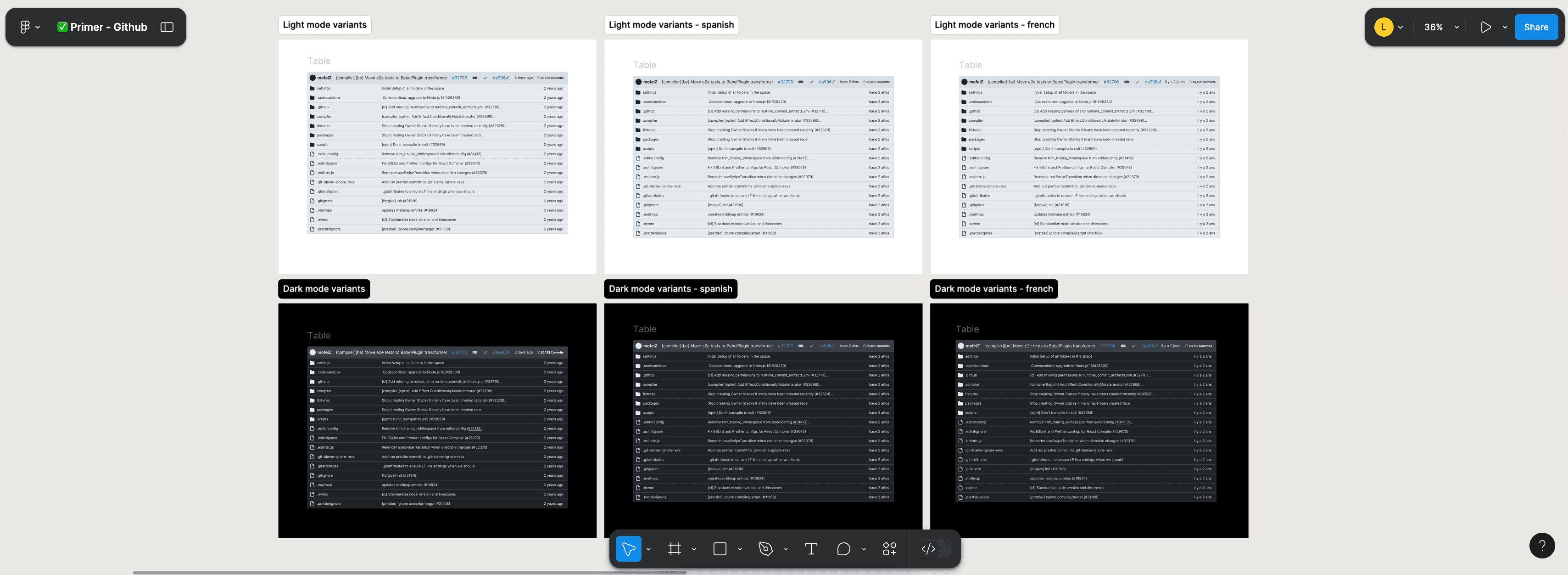This screenshot has width=1568, height=575.
Task: Start the prototype with the Play icon
Action: click(1486, 27)
